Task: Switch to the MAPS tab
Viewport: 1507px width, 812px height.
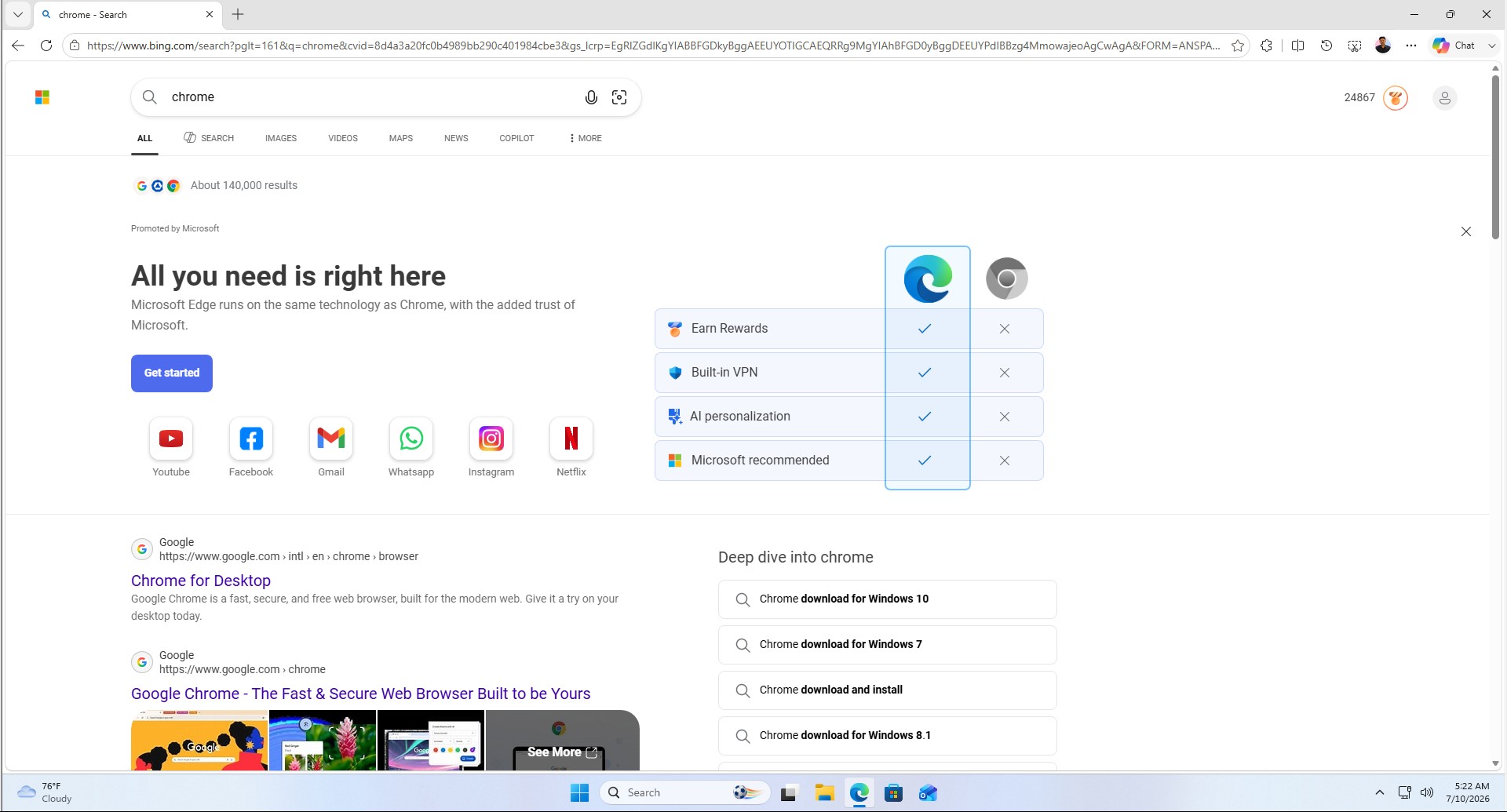Action: 401,138
